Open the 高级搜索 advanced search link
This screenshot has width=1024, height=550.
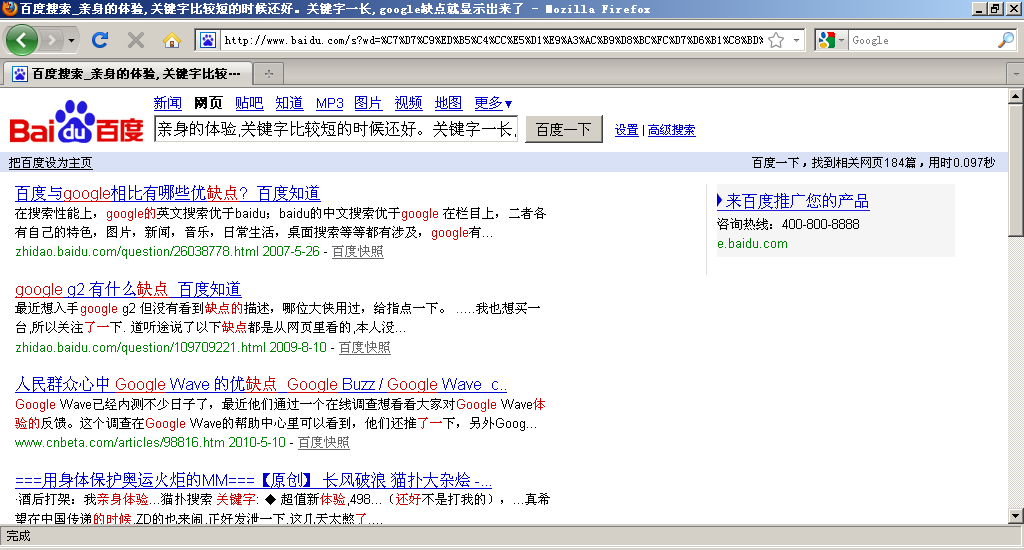[671, 130]
